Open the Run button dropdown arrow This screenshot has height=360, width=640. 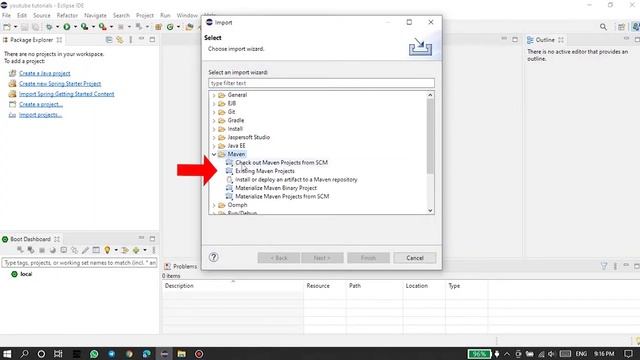75,27
